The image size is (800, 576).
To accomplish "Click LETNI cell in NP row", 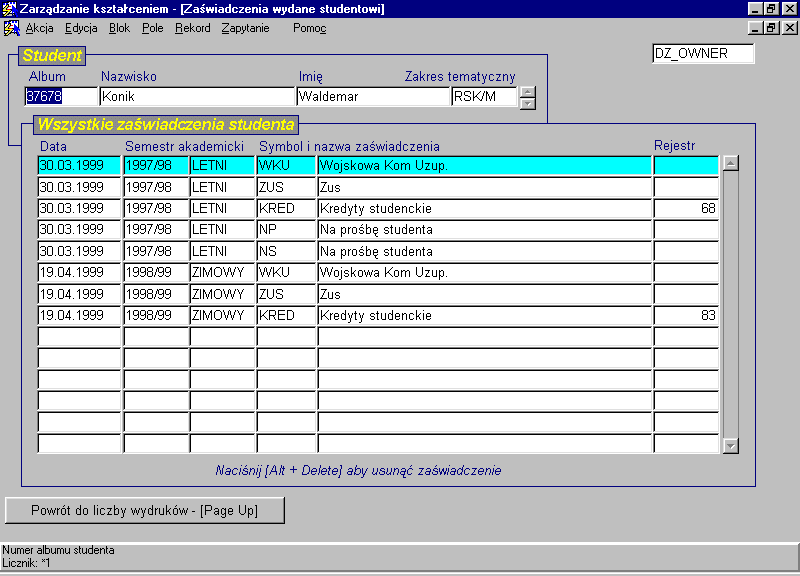I will click(x=222, y=230).
